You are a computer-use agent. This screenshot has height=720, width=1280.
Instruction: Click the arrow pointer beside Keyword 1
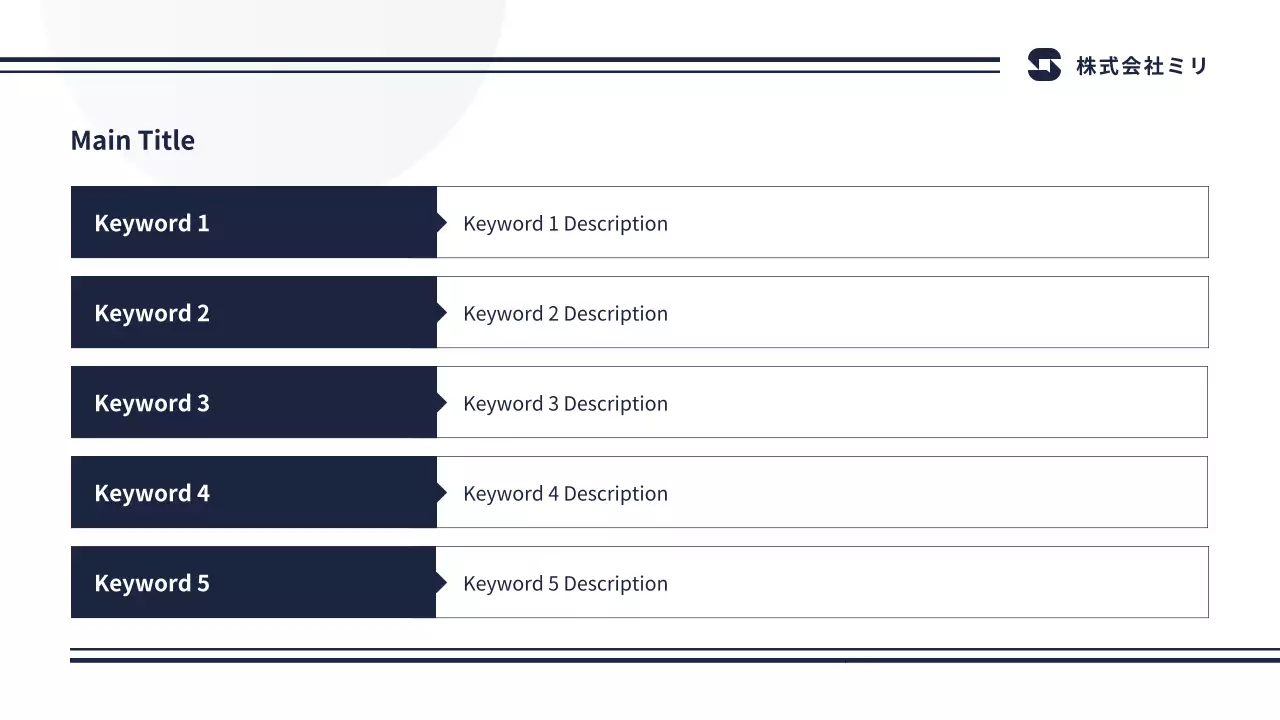tap(441, 222)
